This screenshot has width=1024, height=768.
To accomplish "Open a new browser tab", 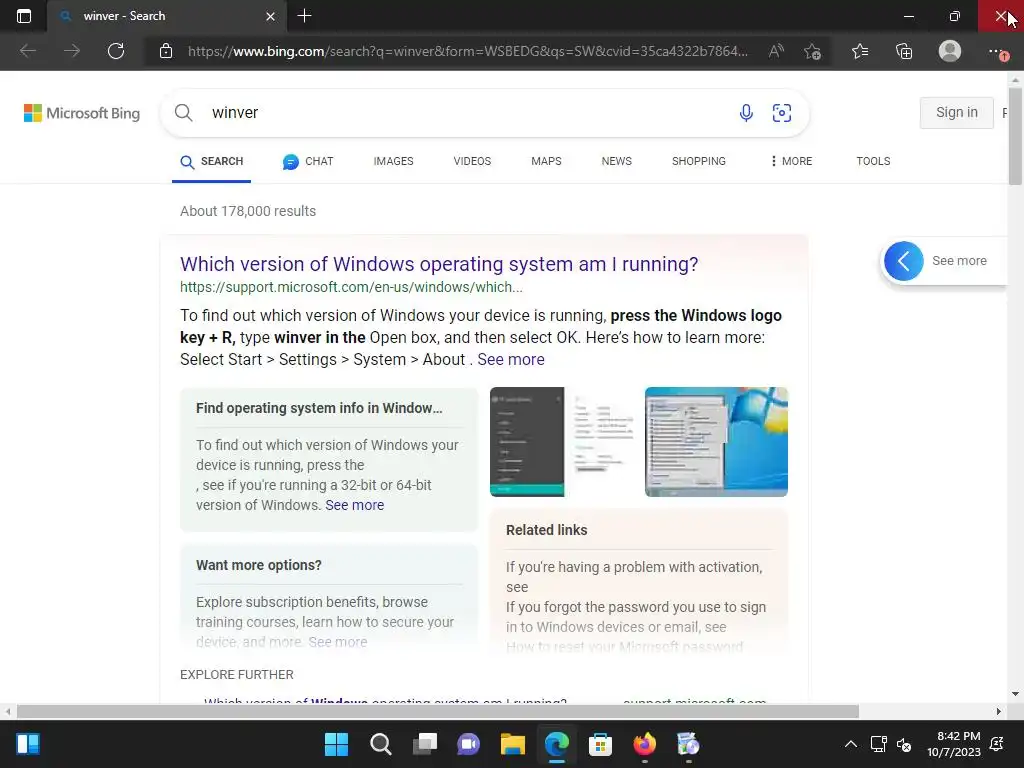I will tap(304, 16).
